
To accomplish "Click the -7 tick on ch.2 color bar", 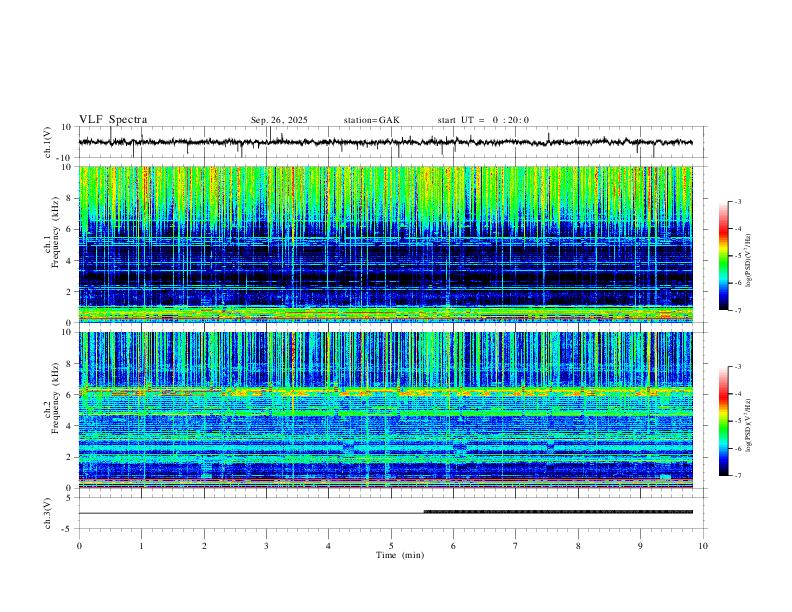I will coord(737,476).
